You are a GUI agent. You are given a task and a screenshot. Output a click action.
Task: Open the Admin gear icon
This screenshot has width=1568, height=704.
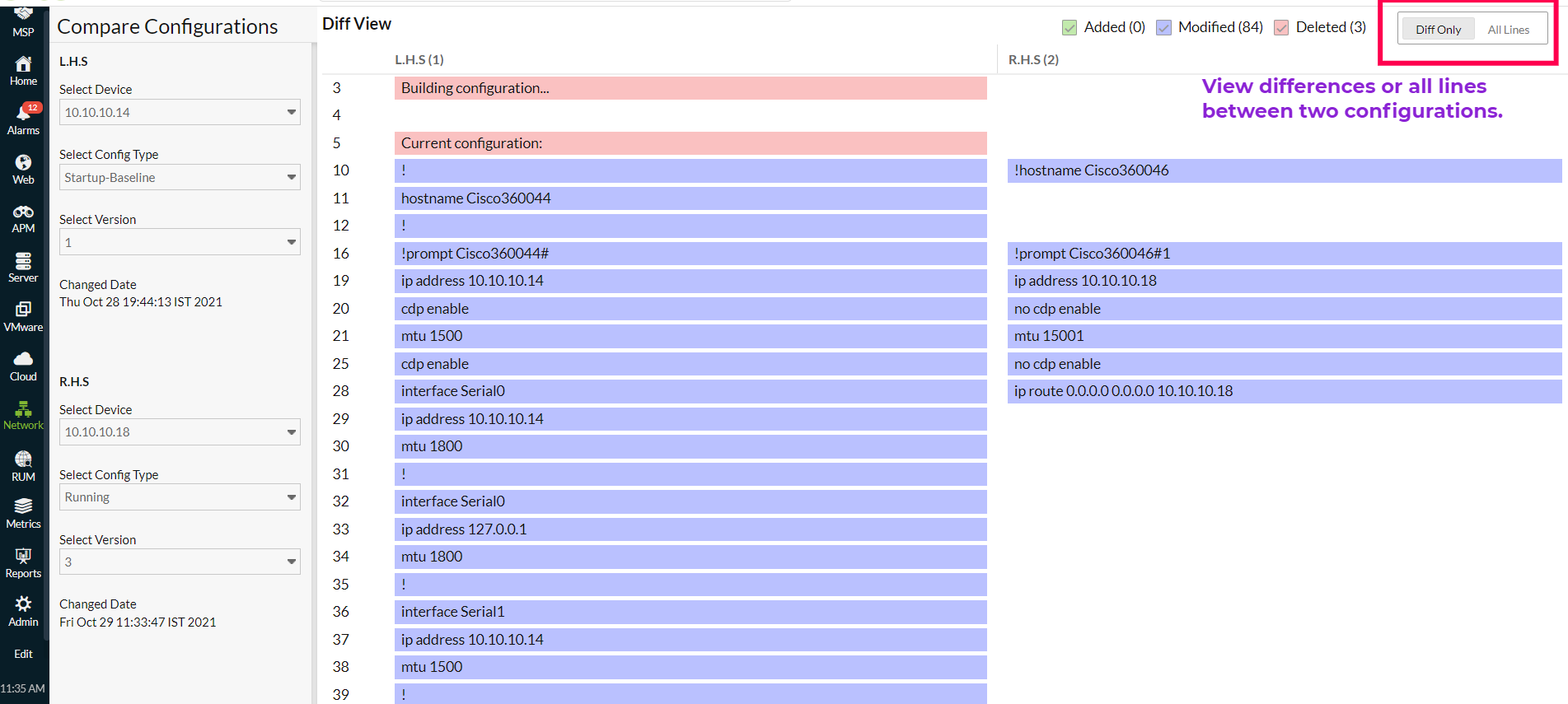(x=23, y=604)
